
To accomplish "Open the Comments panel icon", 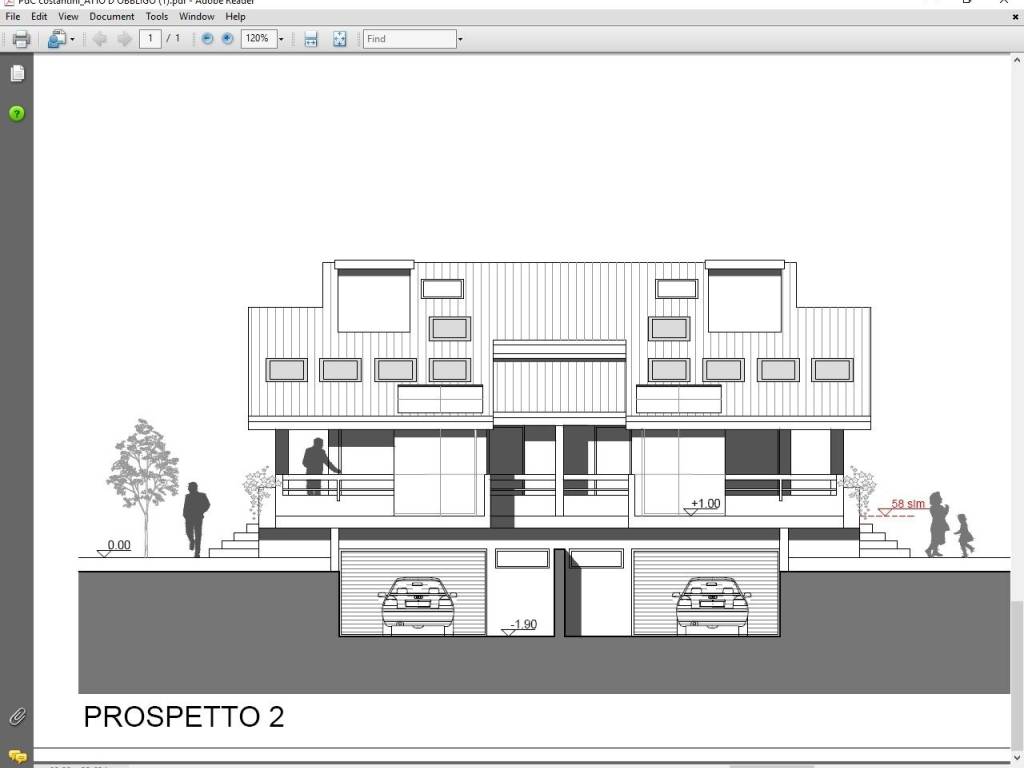I will [x=17, y=756].
